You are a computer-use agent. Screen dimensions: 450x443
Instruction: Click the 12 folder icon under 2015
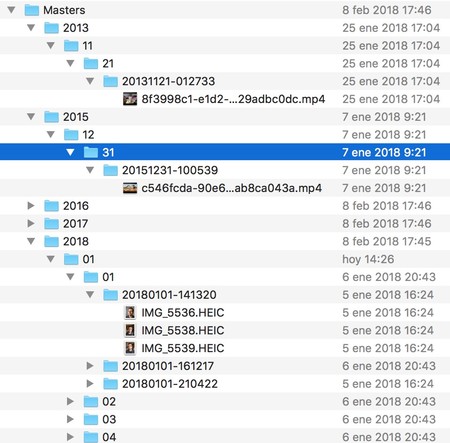pyautogui.click(x=71, y=135)
